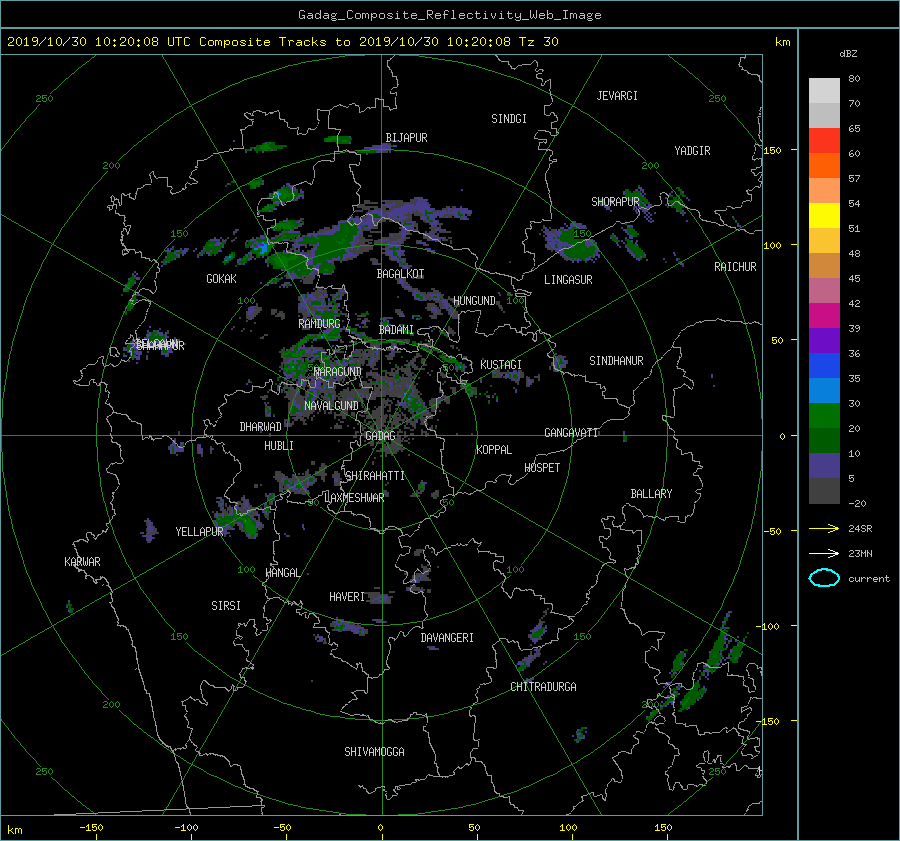Click the dBZ legend heading

pos(848,54)
